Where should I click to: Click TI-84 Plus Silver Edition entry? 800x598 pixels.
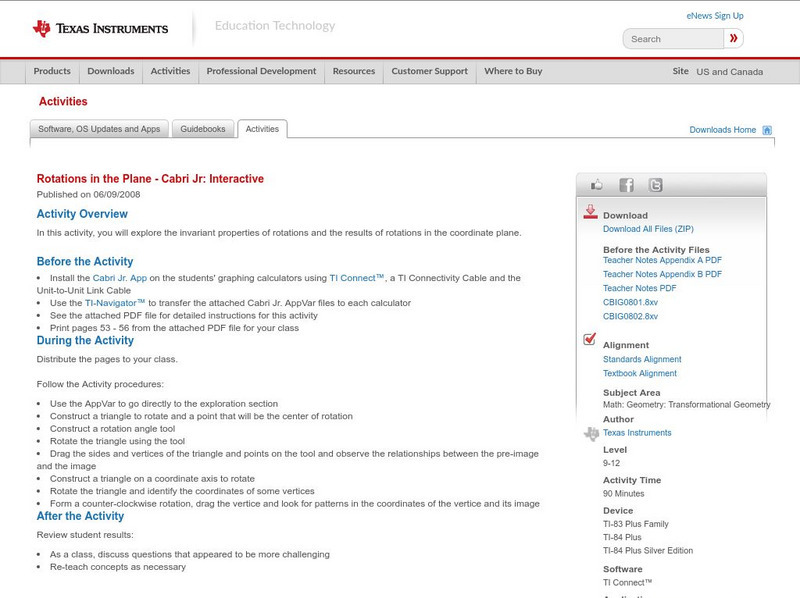648,551
